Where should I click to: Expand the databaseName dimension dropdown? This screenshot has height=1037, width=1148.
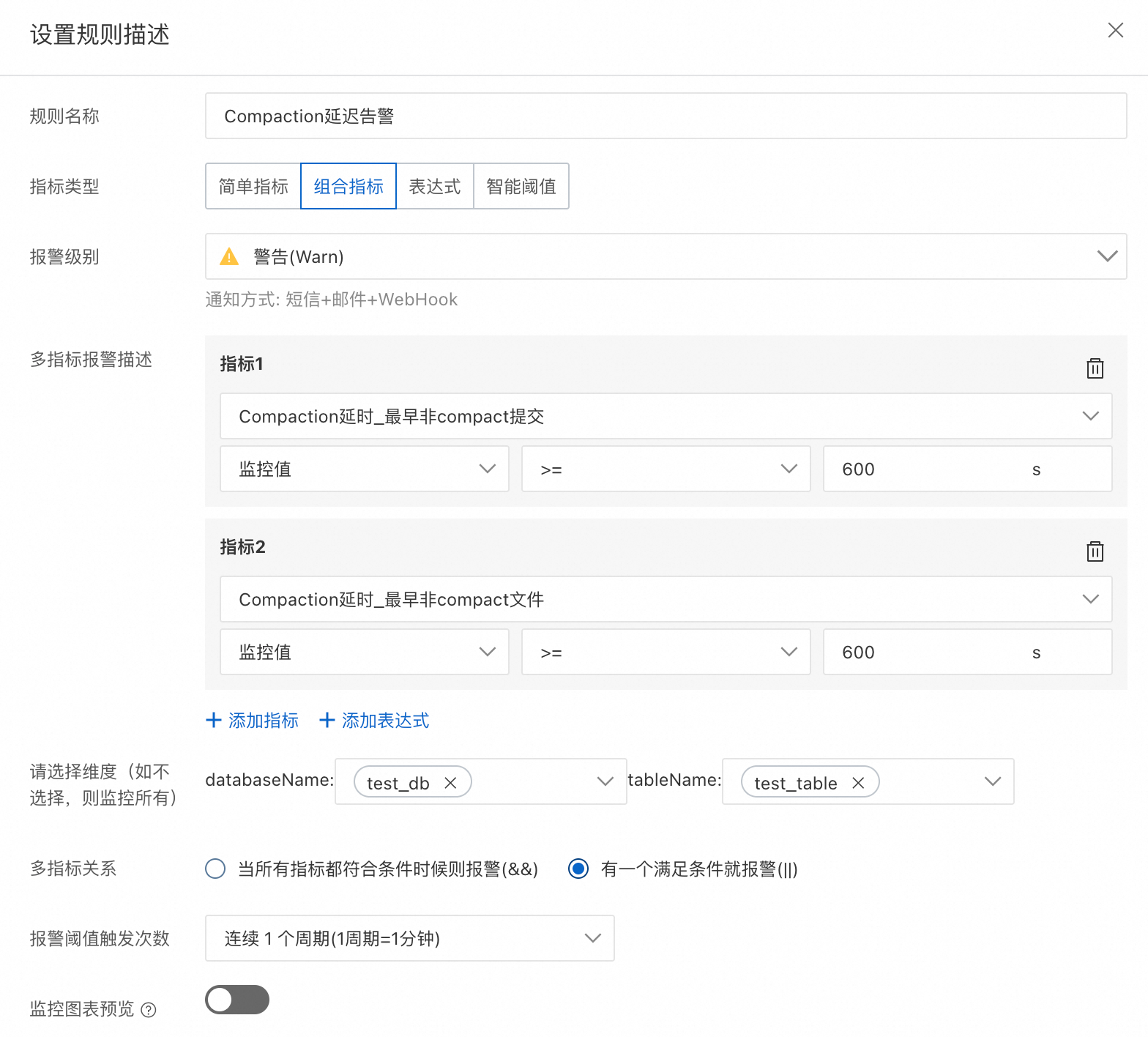pyautogui.click(x=605, y=781)
